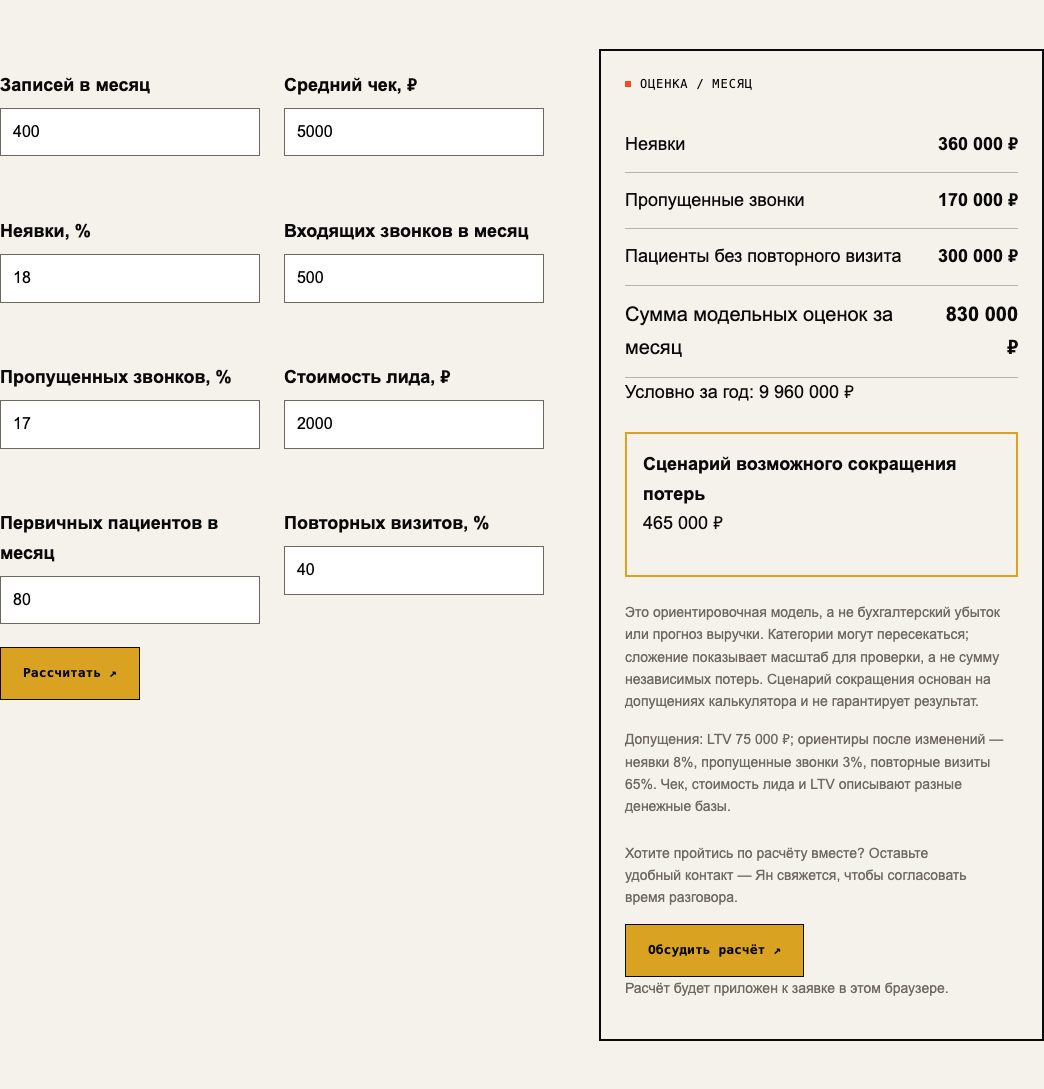Select the Пропущенные звонки amount 170 000 ₽
1044x1089 pixels.
(977, 200)
